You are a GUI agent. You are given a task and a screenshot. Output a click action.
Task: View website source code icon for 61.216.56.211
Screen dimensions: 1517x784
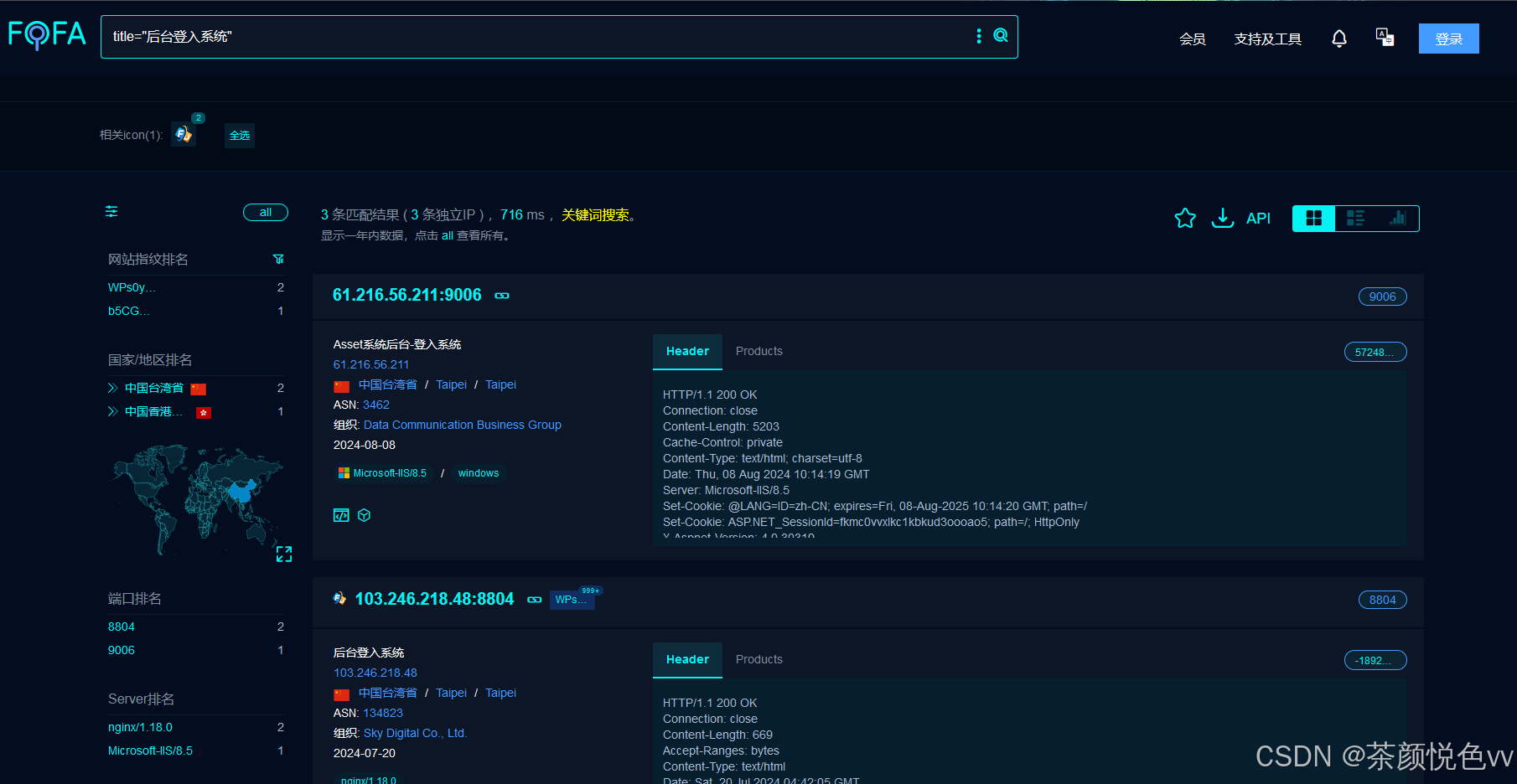point(341,515)
